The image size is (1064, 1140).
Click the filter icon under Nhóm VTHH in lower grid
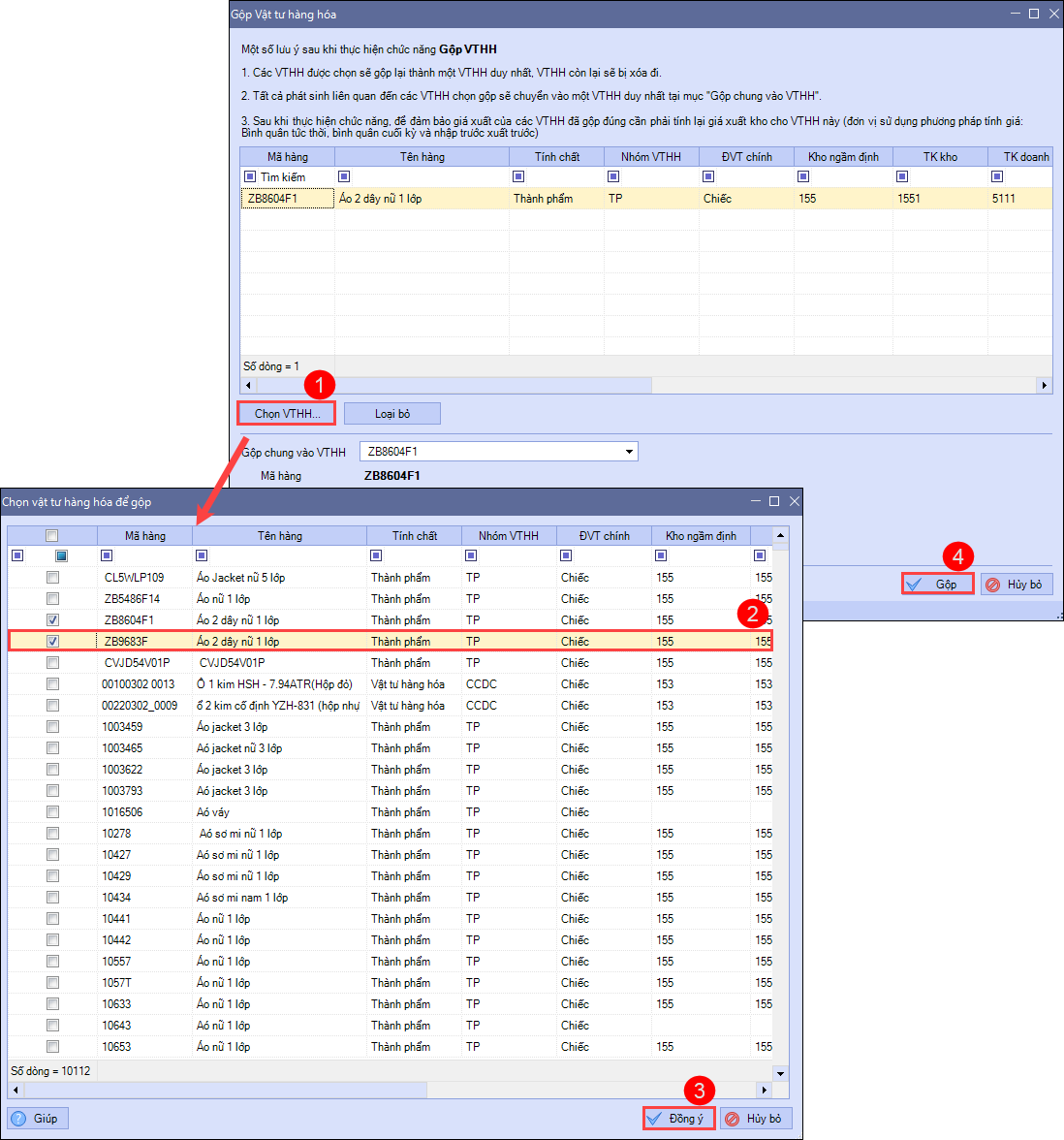click(x=471, y=555)
